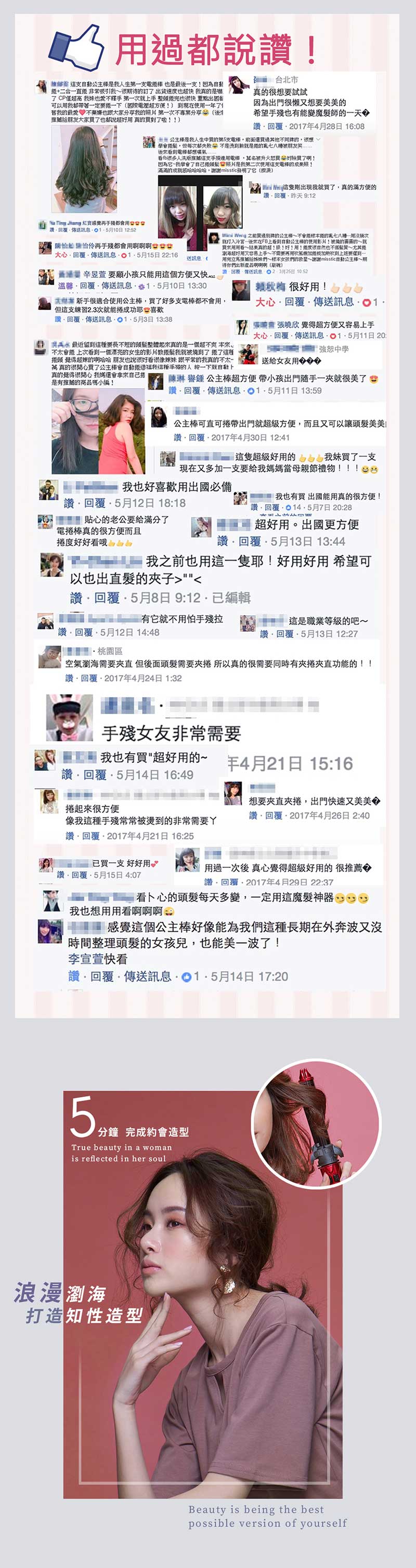Image resolution: width=416 pixels, height=1568 pixels.
Task: Open the 5月8日 9:12 timestamp
Action: [166, 598]
